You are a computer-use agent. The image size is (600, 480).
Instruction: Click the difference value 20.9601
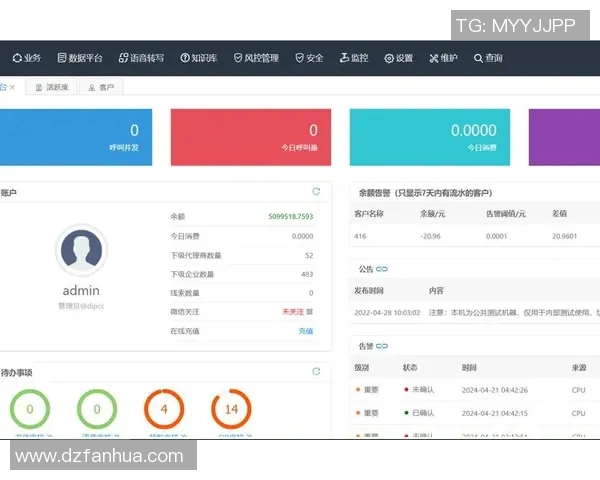tap(564, 236)
